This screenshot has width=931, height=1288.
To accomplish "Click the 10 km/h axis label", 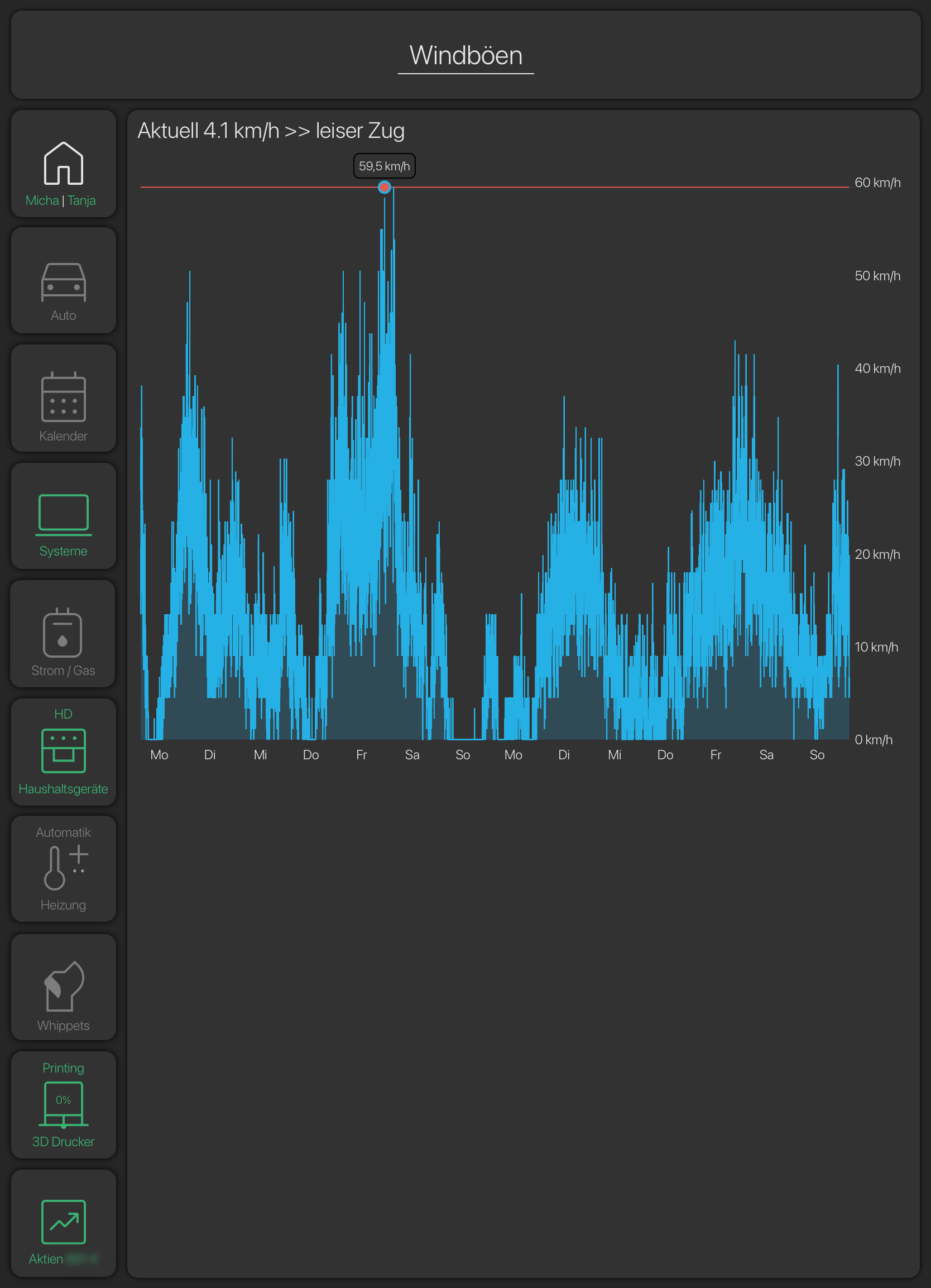I will coord(876,647).
